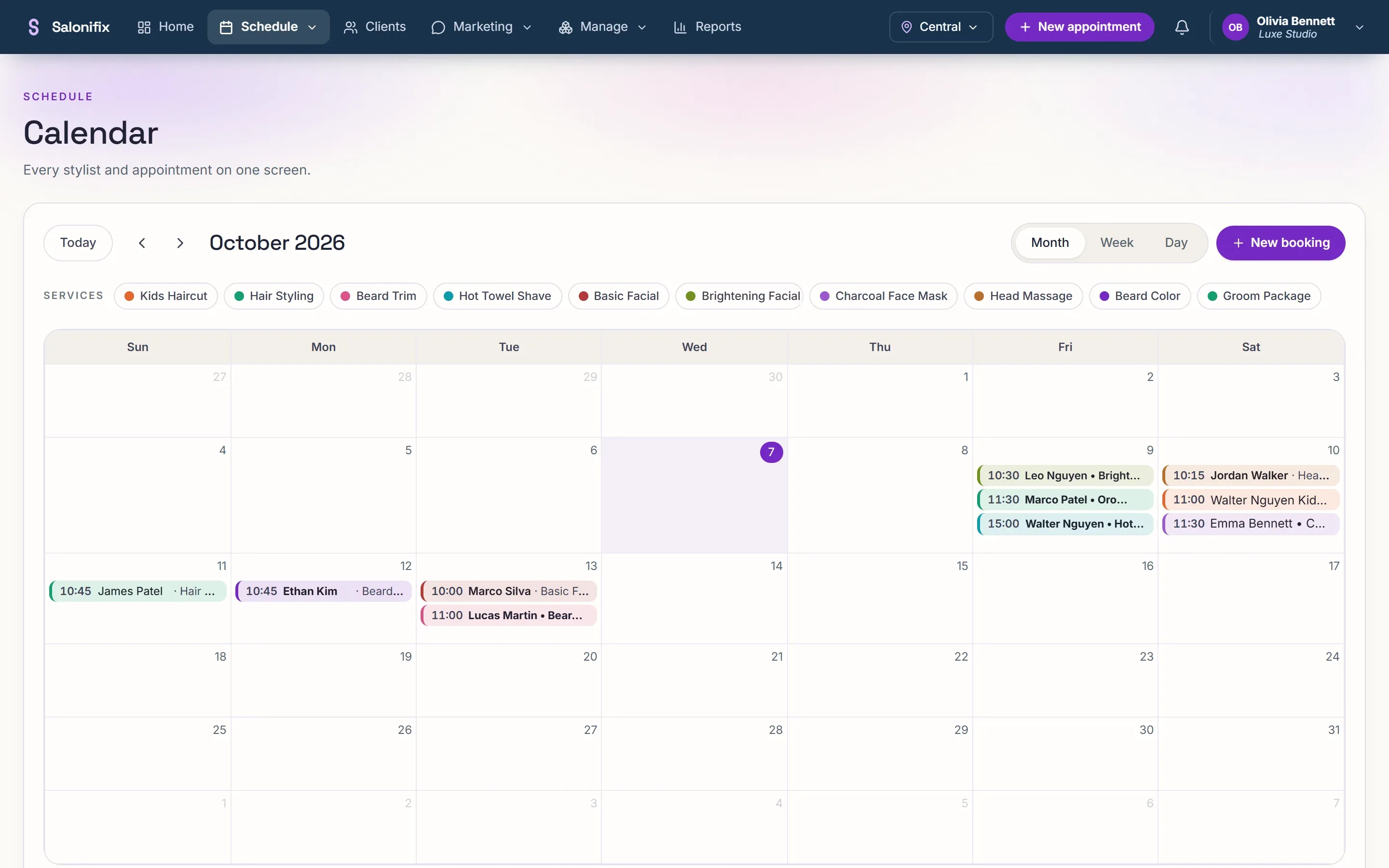Expand the Manage menu chevron
Screen dimensions: 1389x868
(x=642, y=27)
